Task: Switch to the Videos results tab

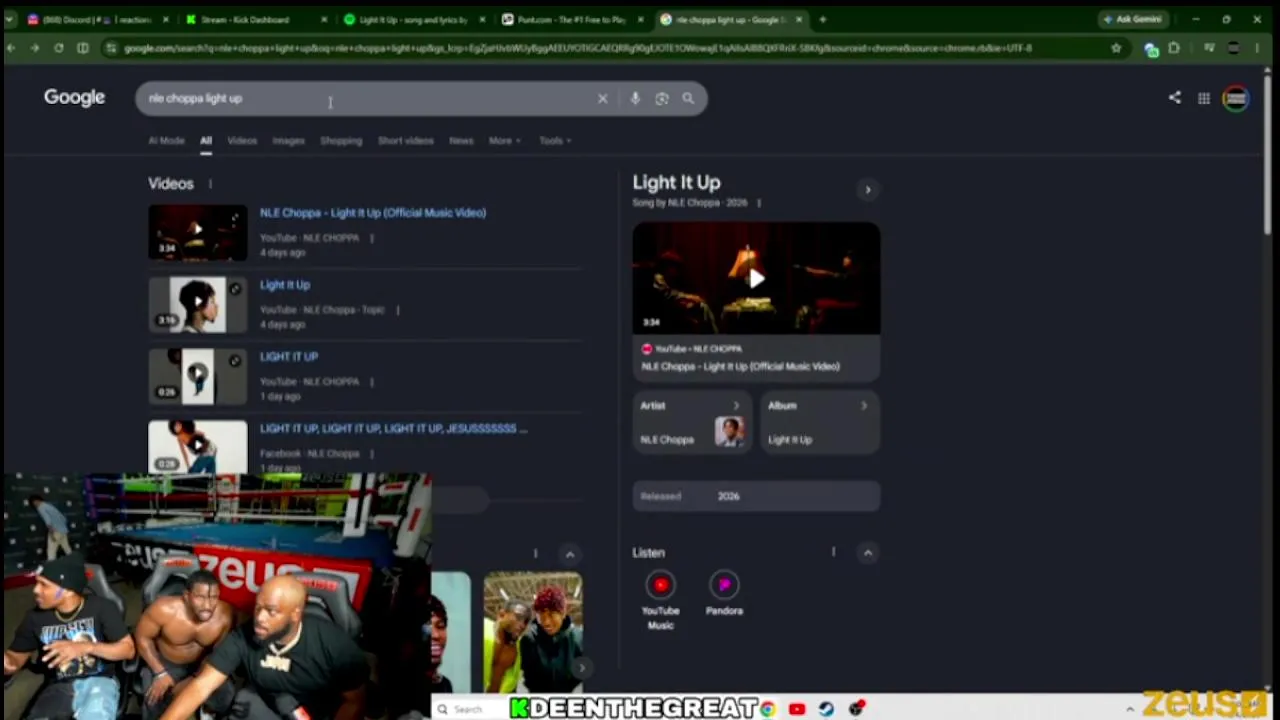Action: (x=242, y=141)
